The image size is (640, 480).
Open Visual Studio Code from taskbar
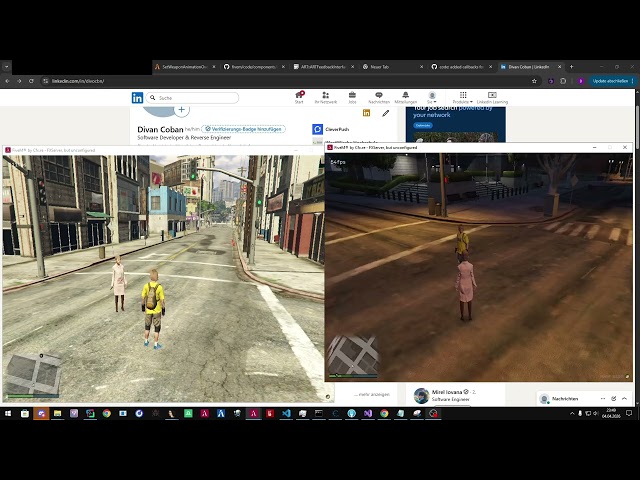286,413
